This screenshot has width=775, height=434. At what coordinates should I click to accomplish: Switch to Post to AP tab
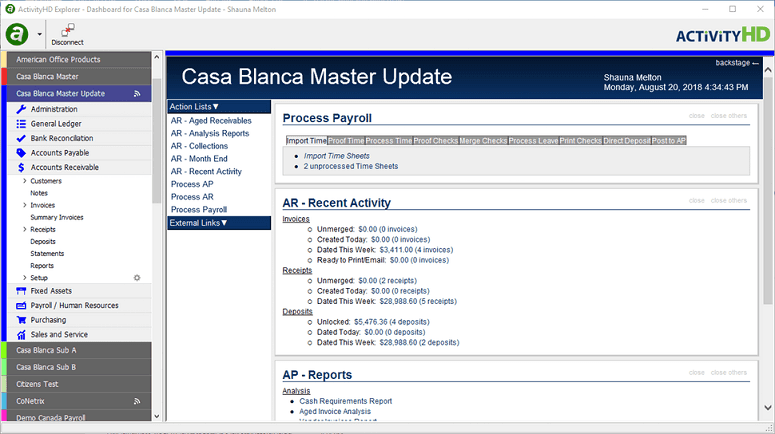669,141
